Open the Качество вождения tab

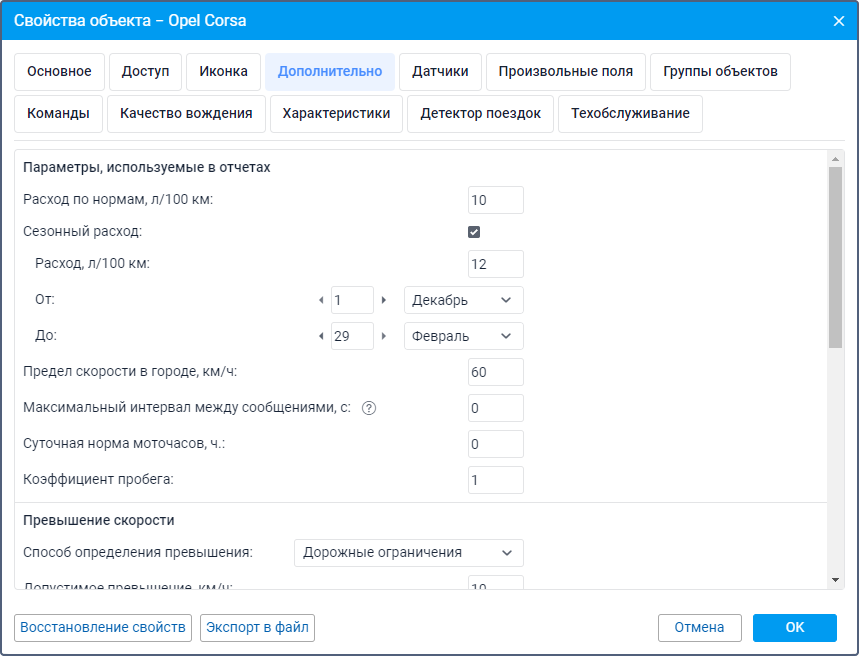186,114
